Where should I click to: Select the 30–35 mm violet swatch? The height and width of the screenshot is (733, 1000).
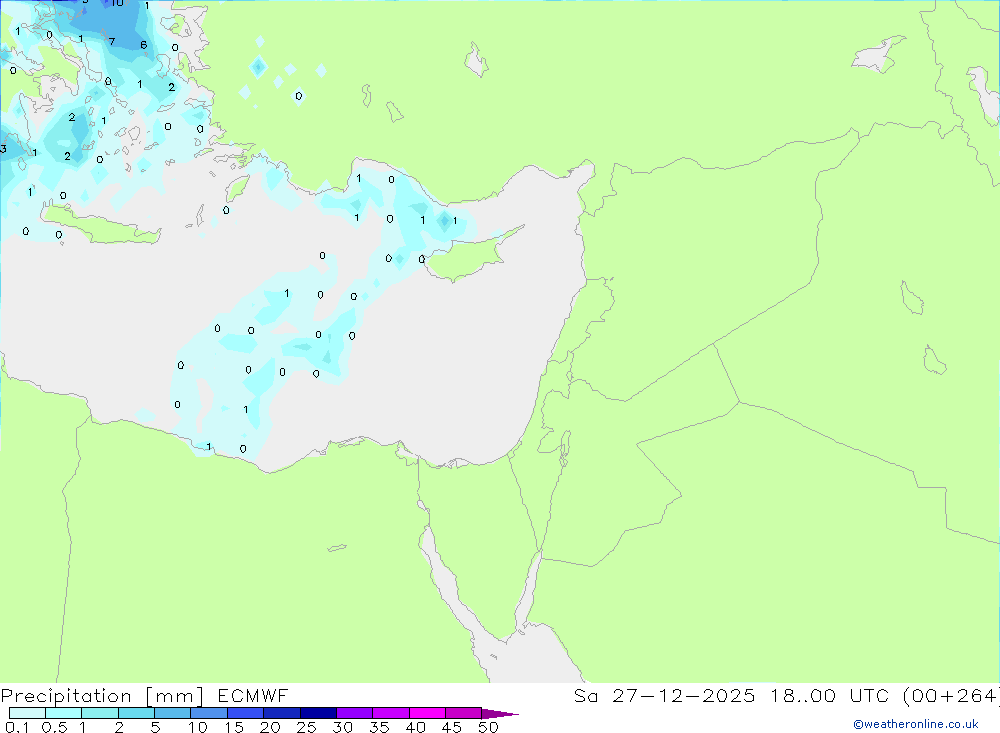point(354,713)
